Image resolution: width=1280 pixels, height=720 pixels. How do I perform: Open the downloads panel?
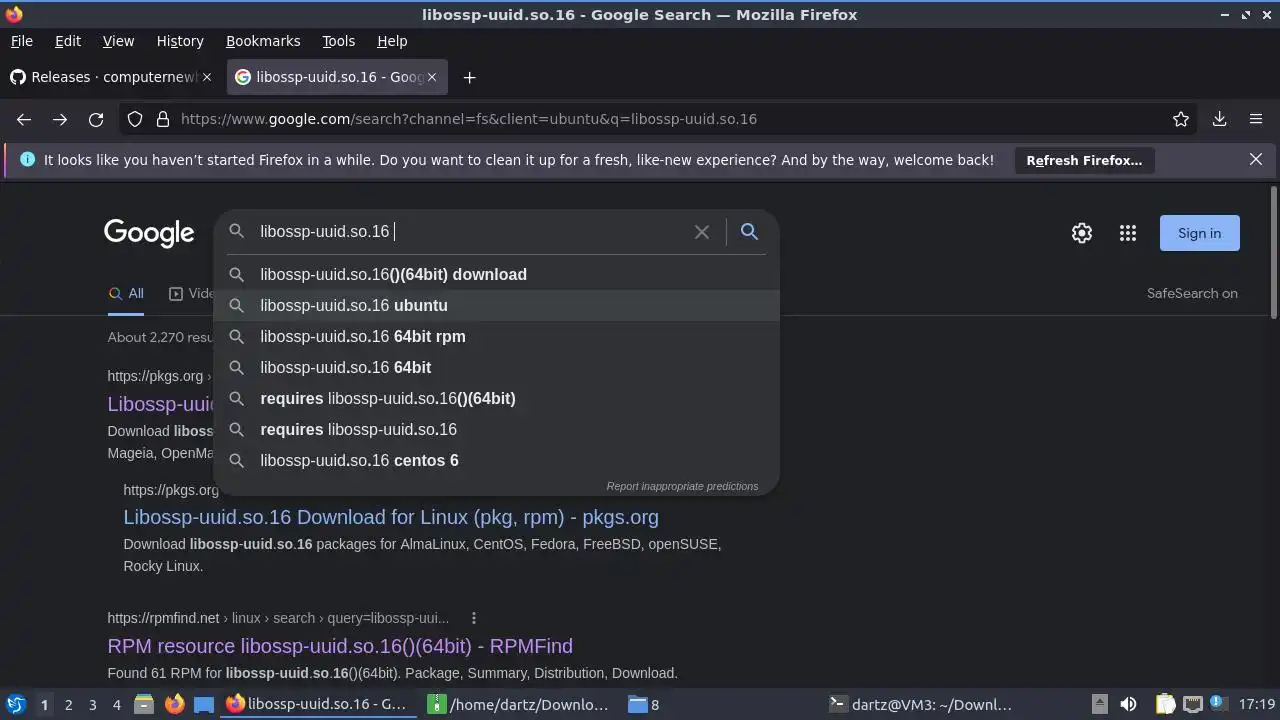click(1219, 119)
